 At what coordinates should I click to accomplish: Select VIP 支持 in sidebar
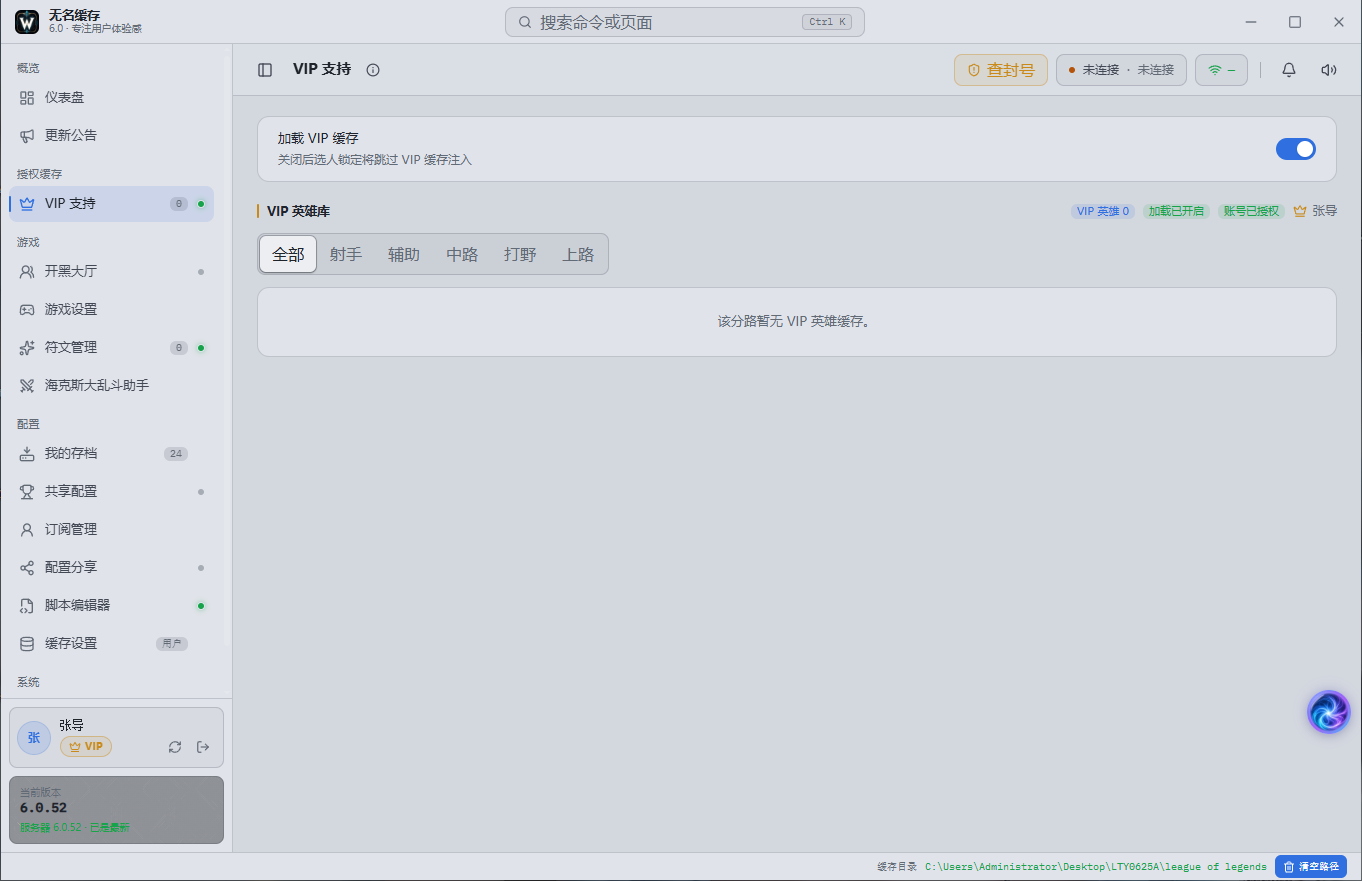click(111, 204)
